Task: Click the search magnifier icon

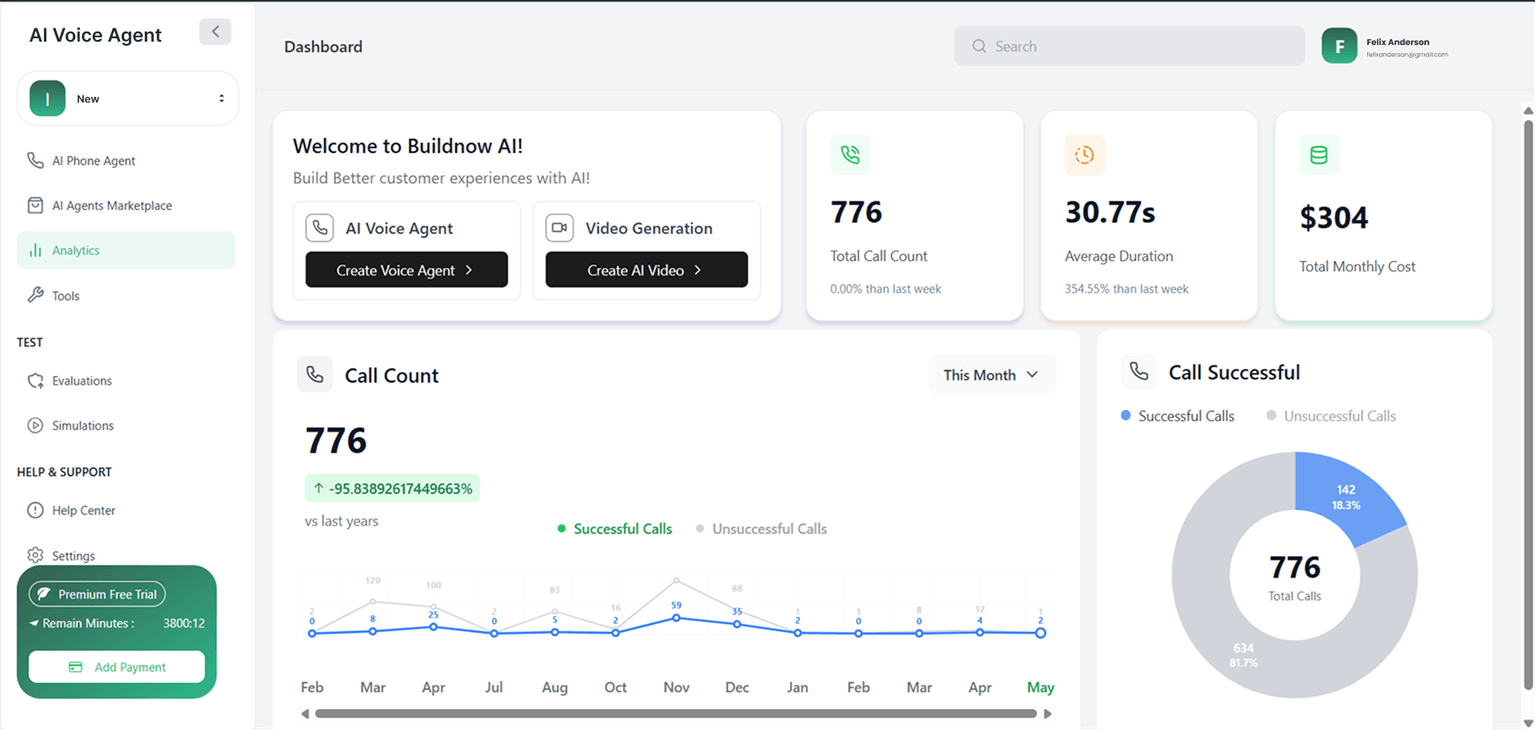Action: tap(979, 46)
